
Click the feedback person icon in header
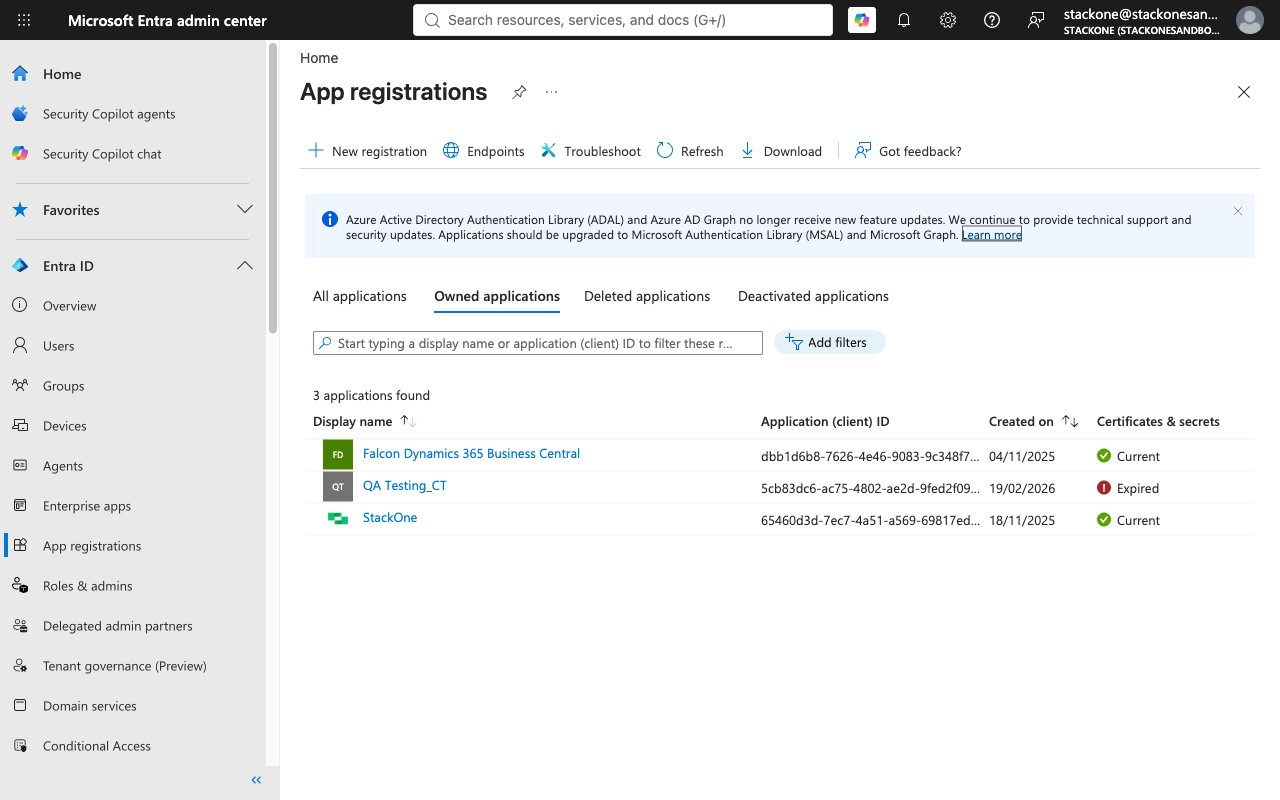pyautogui.click(x=1036, y=20)
